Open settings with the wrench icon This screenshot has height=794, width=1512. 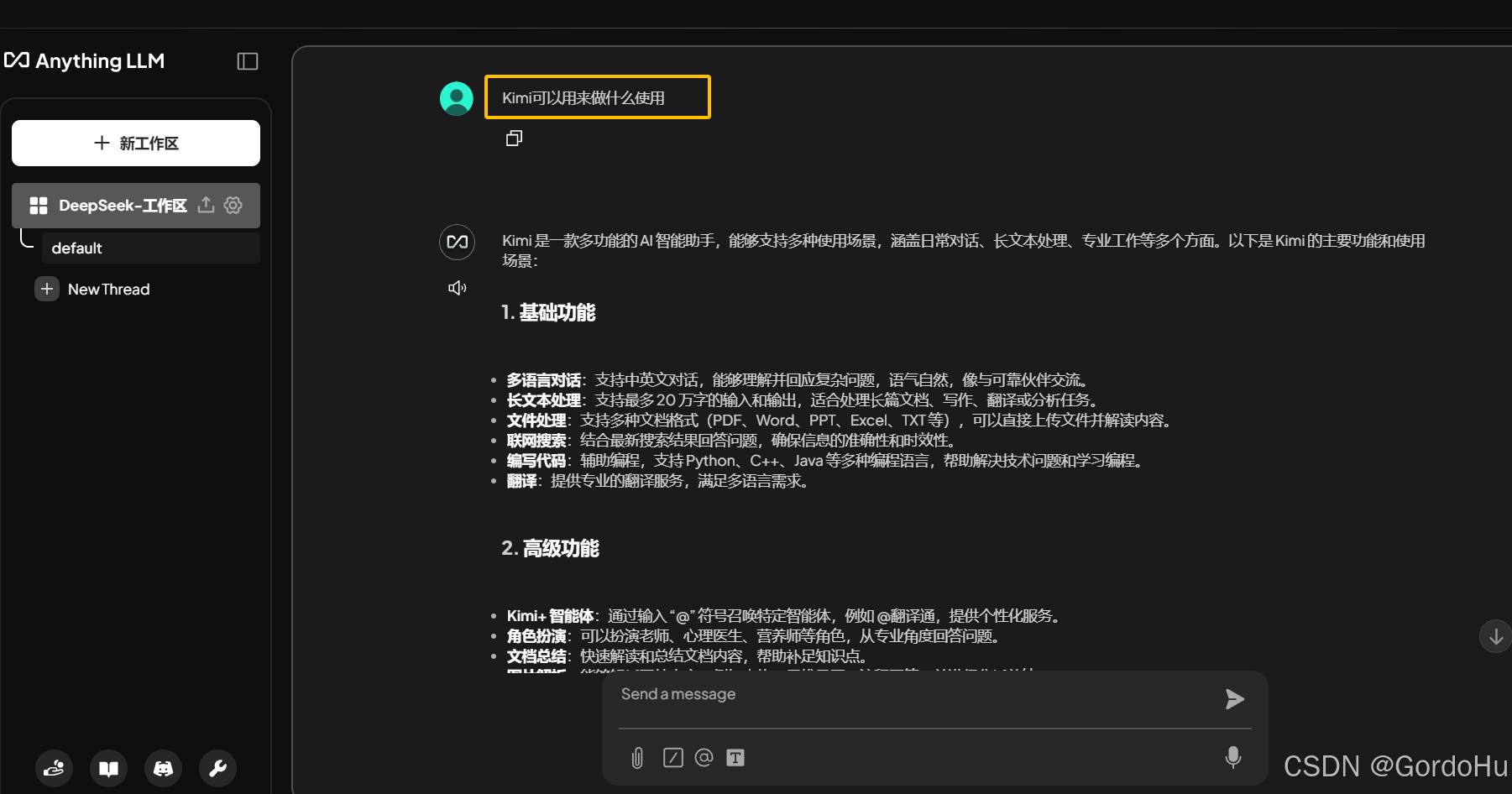pos(218,768)
